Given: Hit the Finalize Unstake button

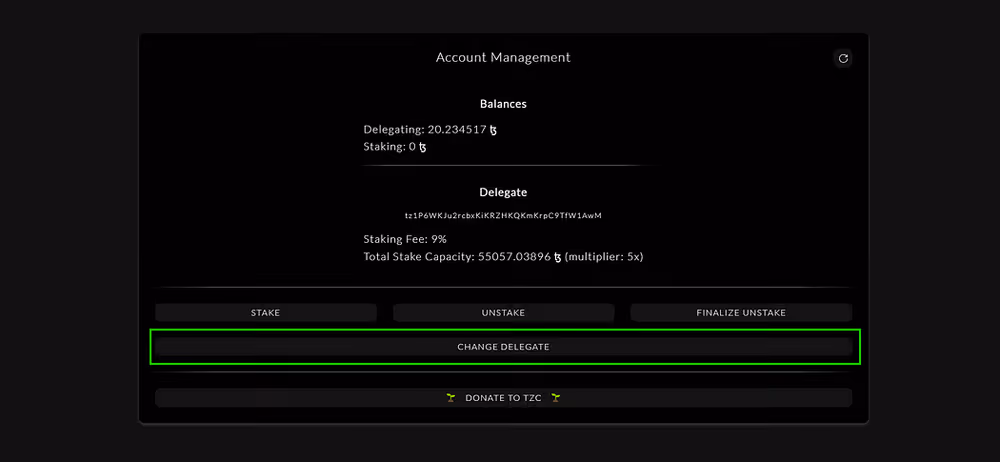Looking at the screenshot, I should pos(741,313).
